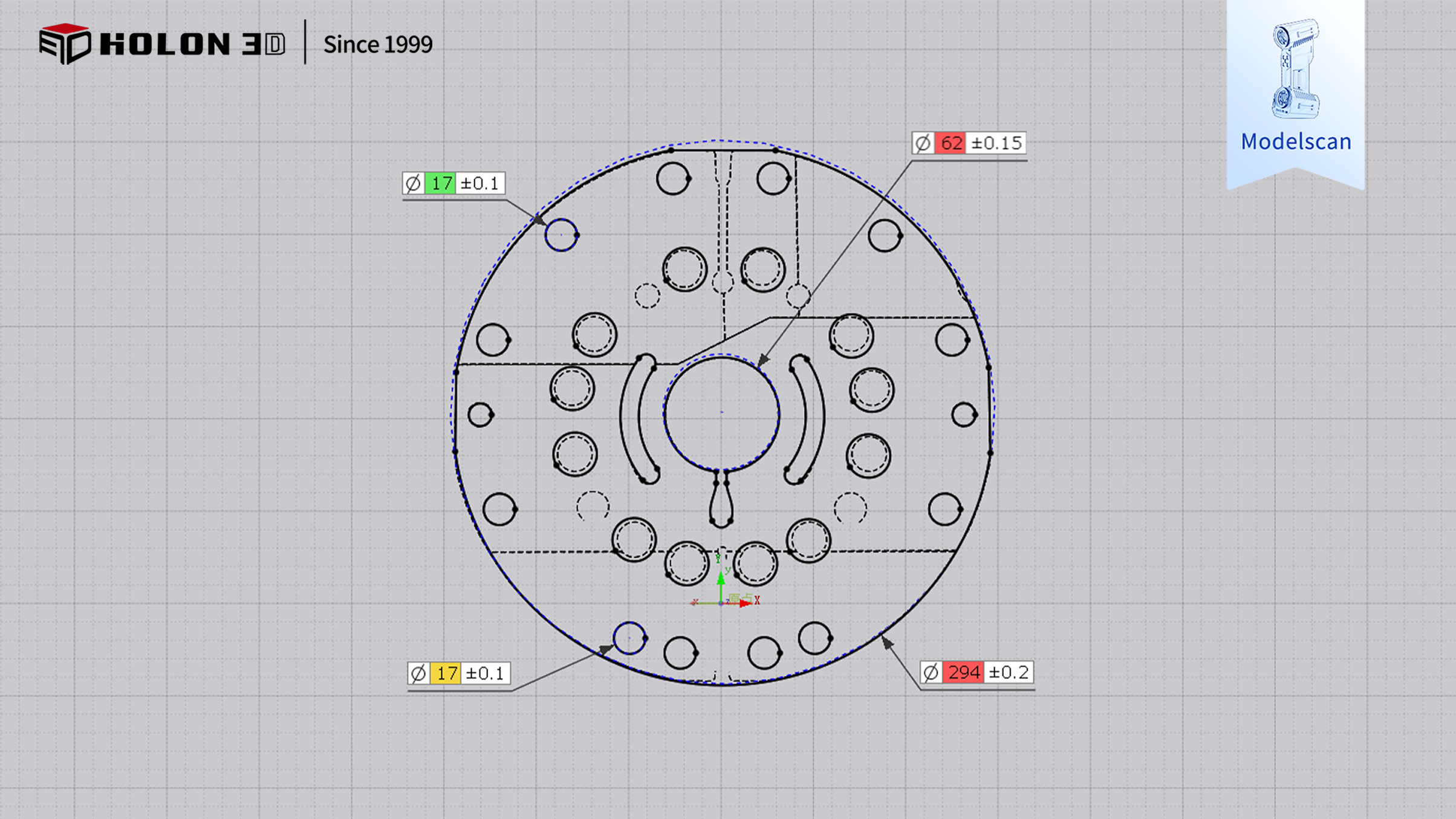Click the diameter symbol in the 62 label
Screen dimensions: 1456x819
tap(922, 143)
